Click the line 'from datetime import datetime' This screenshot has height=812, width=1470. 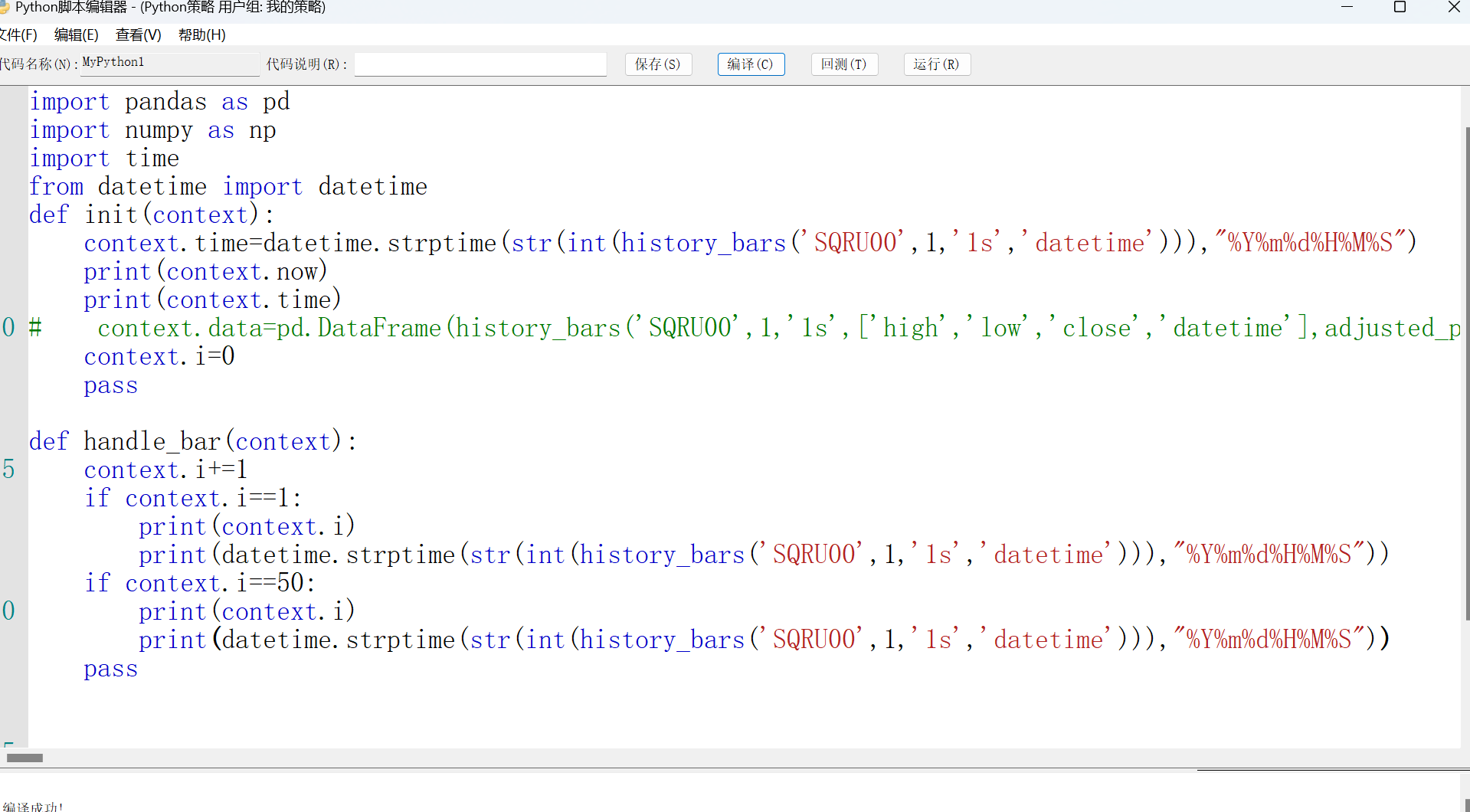pos(228,187)
